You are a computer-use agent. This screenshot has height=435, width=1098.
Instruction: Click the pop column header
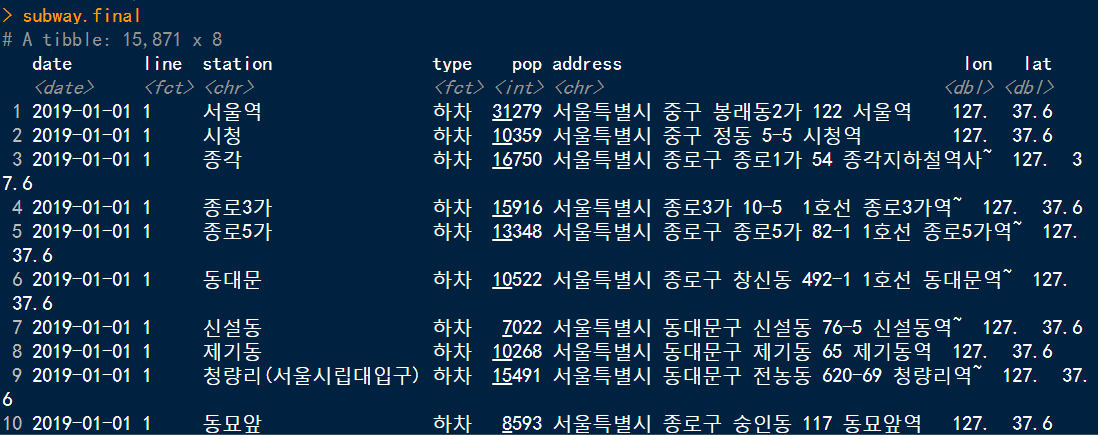(x=527, y=64)
